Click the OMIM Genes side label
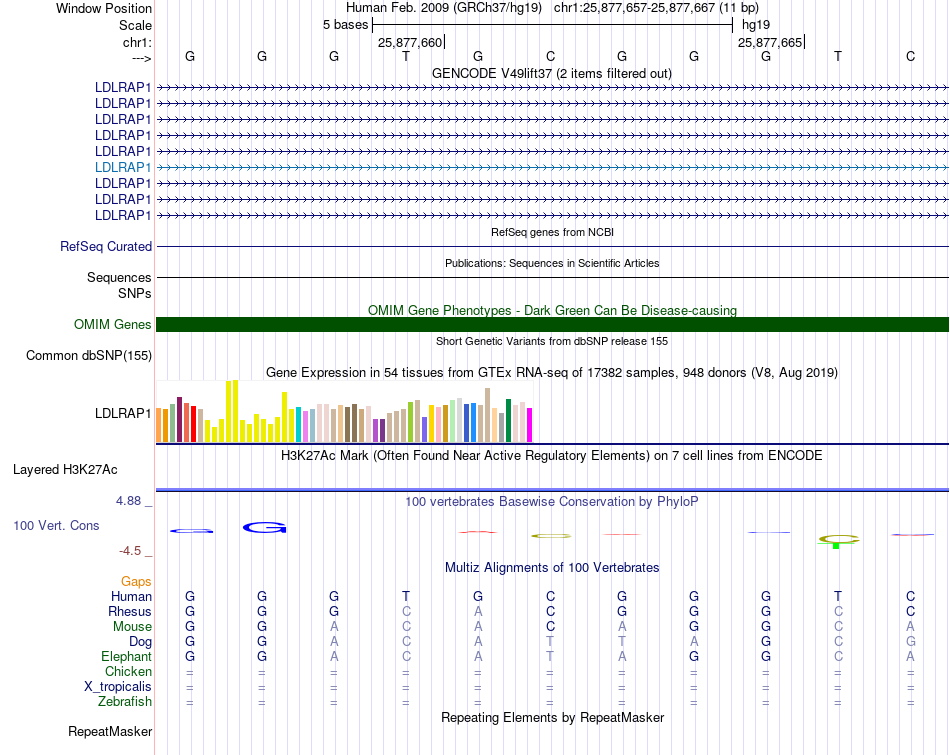 112,325
